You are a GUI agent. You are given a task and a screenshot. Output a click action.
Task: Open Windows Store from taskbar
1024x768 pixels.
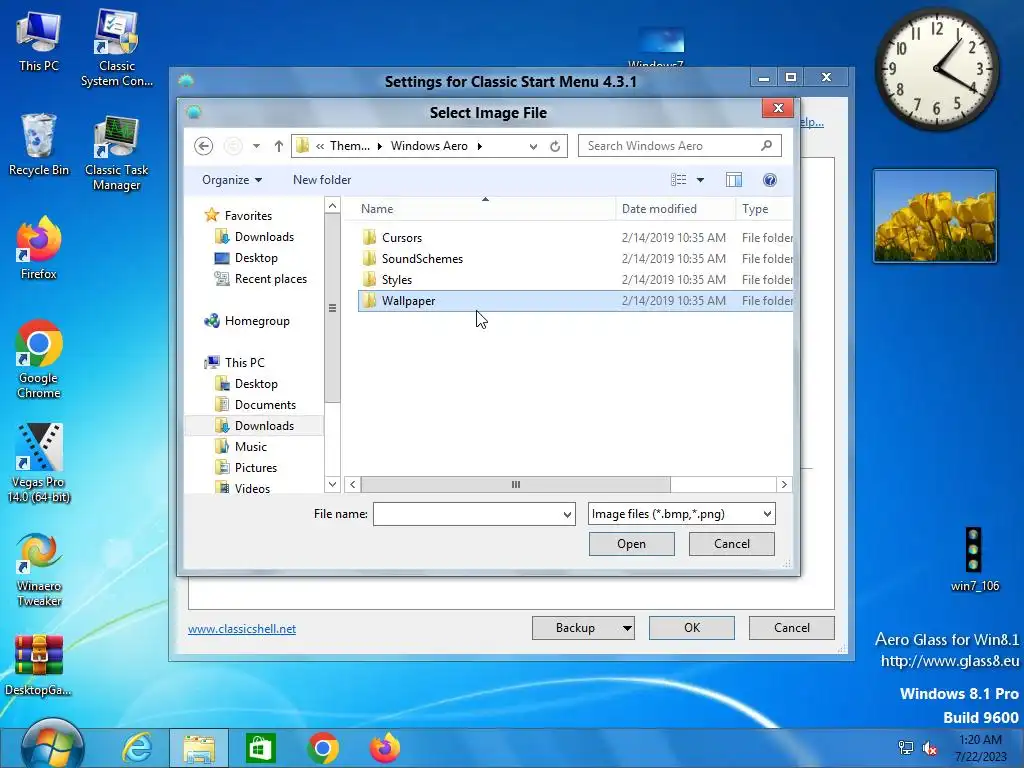(x=261, y=748)
